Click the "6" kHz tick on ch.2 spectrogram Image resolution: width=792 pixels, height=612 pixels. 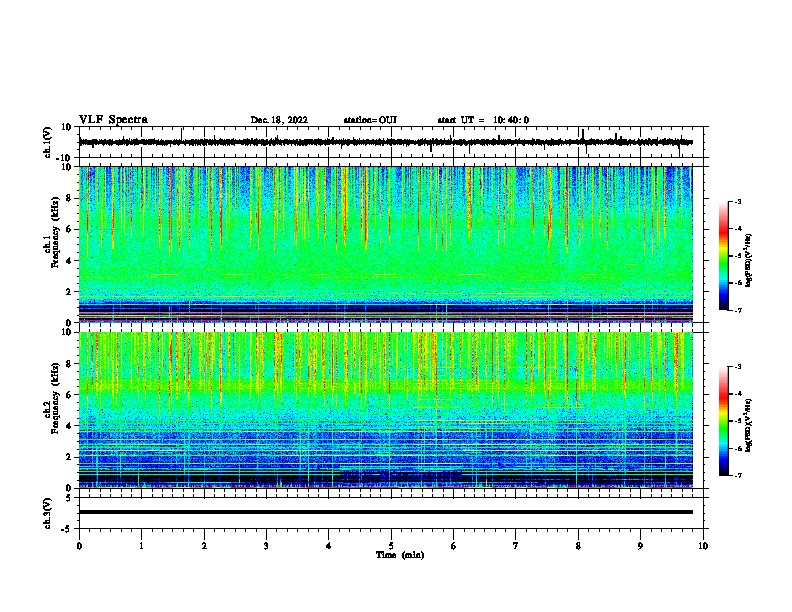pyautogui.click(x=69, y=395)
